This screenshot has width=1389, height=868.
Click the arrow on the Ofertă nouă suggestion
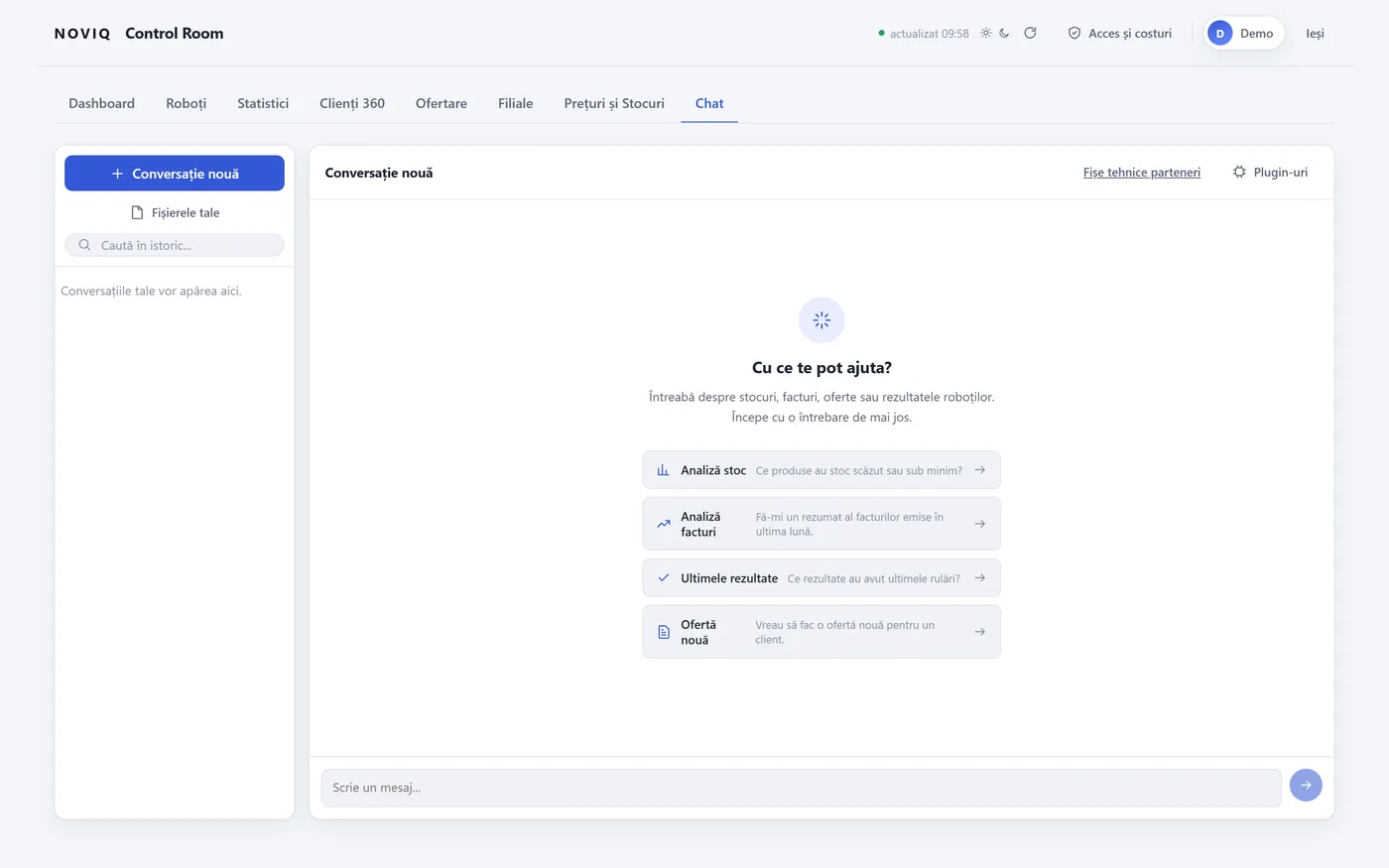(x=980, y=632)
